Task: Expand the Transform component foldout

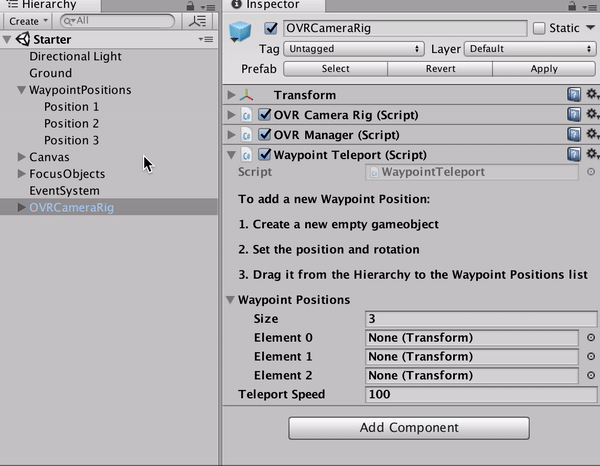Action: pos(231,95)
